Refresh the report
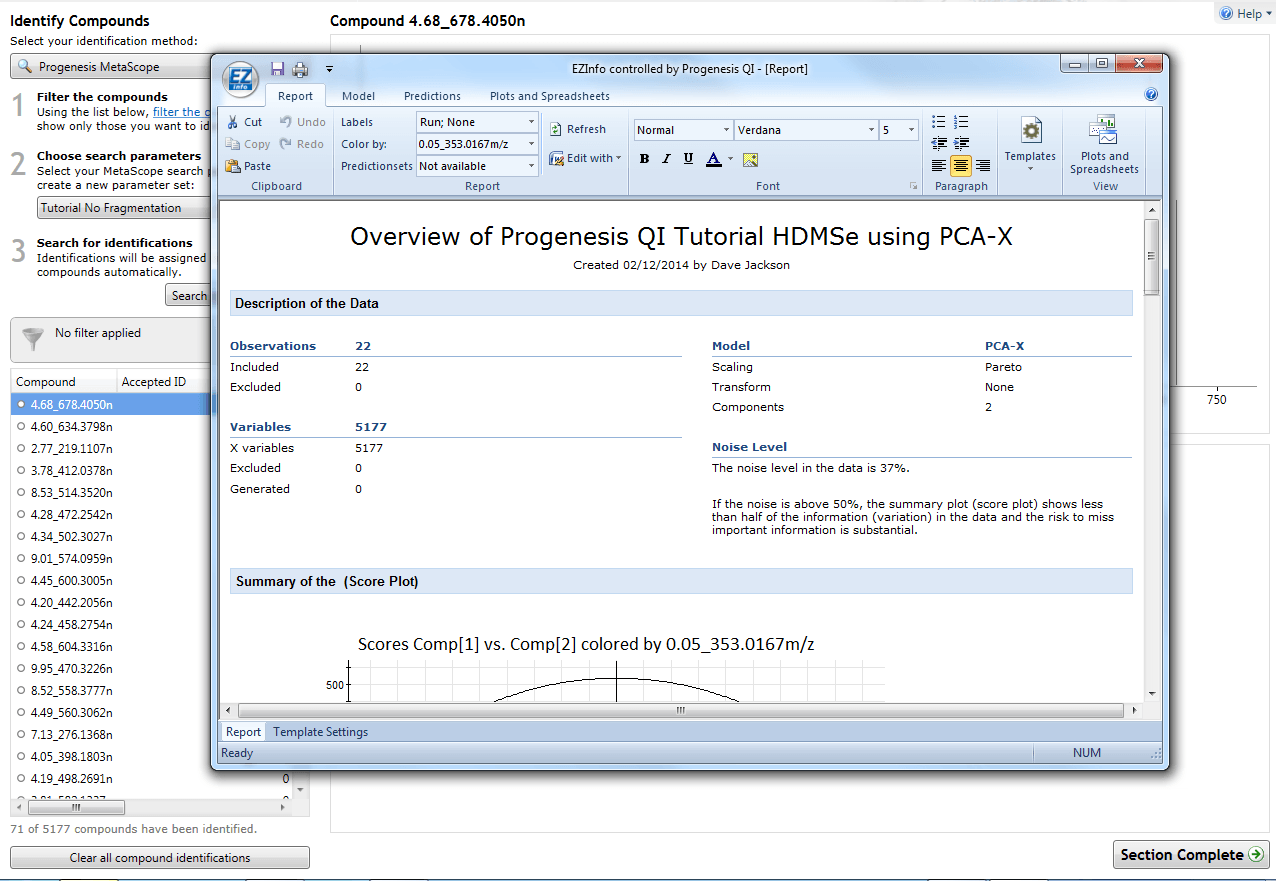This screenshot has height=881, width=1276. [x=578, y=129]
